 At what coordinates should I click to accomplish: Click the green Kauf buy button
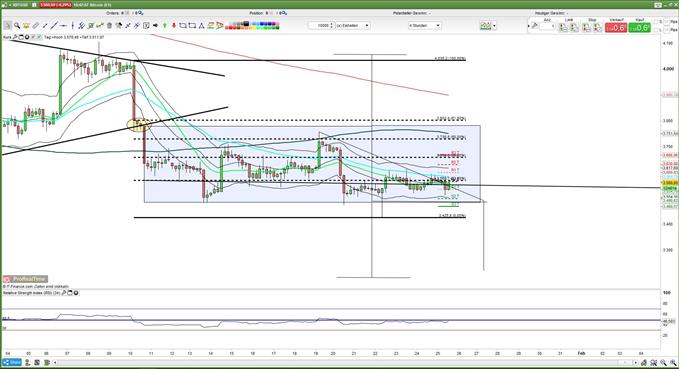coord(639,27)
